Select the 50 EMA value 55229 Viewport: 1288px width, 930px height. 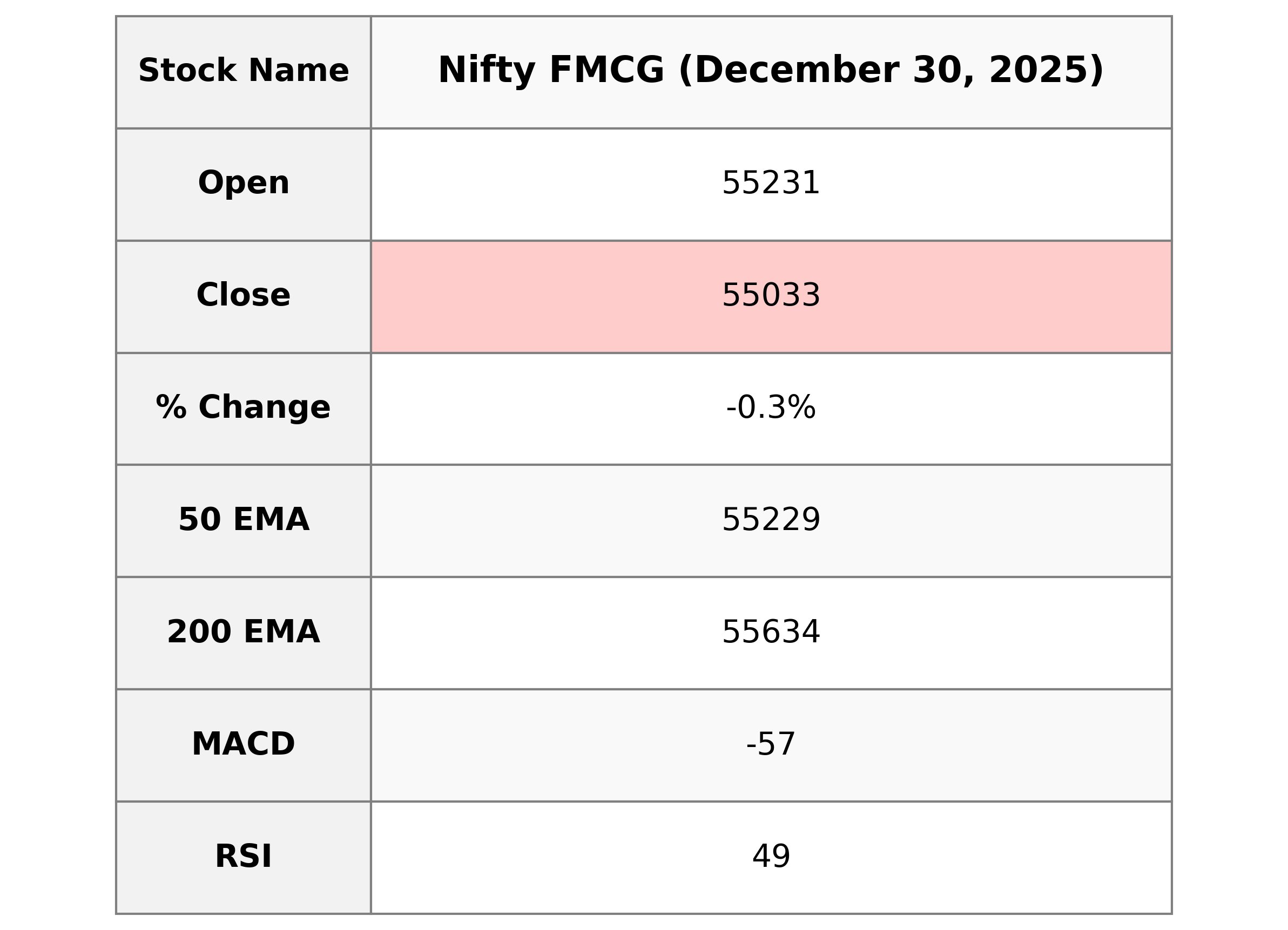[771, 520]
